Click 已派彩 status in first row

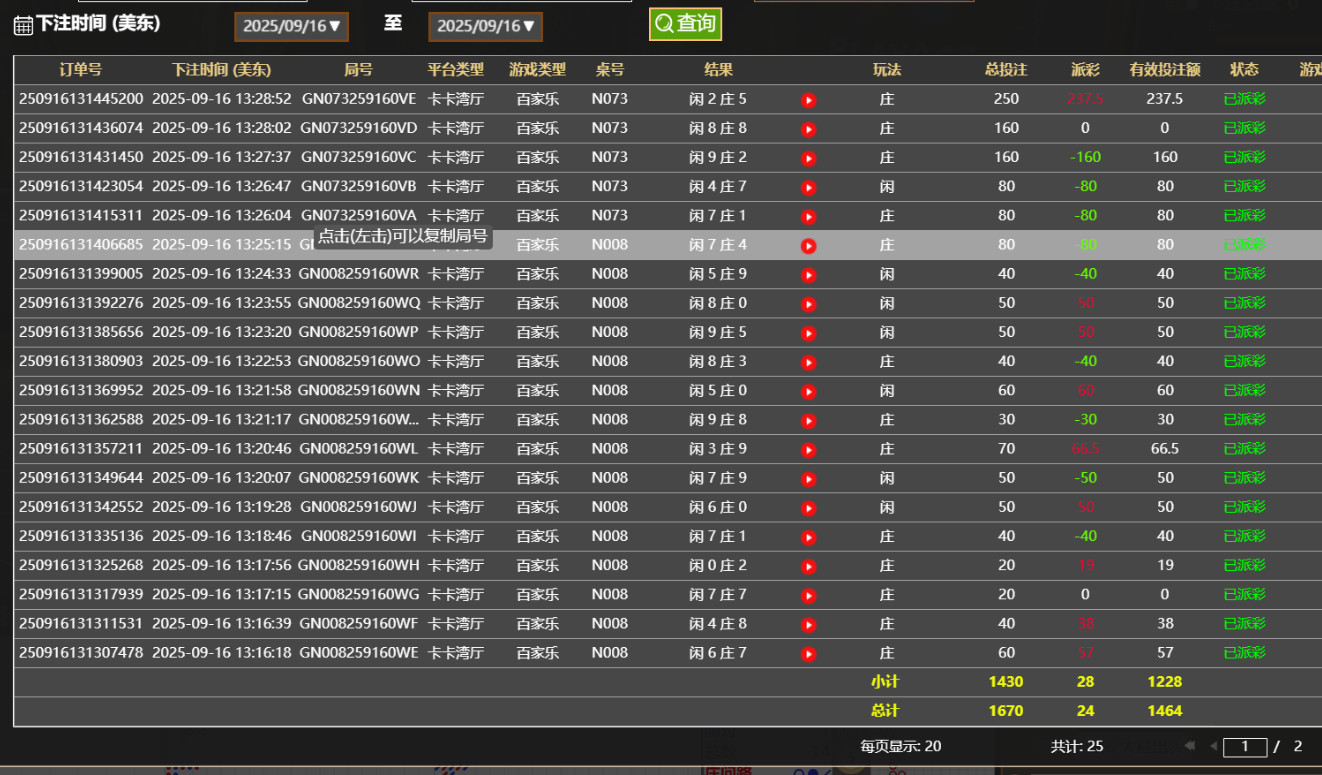tap(1244, 99)
